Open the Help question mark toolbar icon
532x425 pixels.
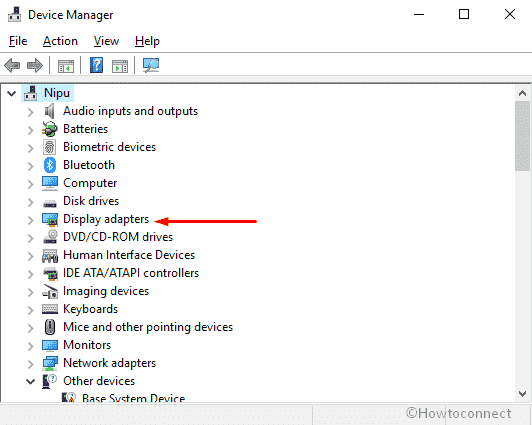tap(96, 65)
